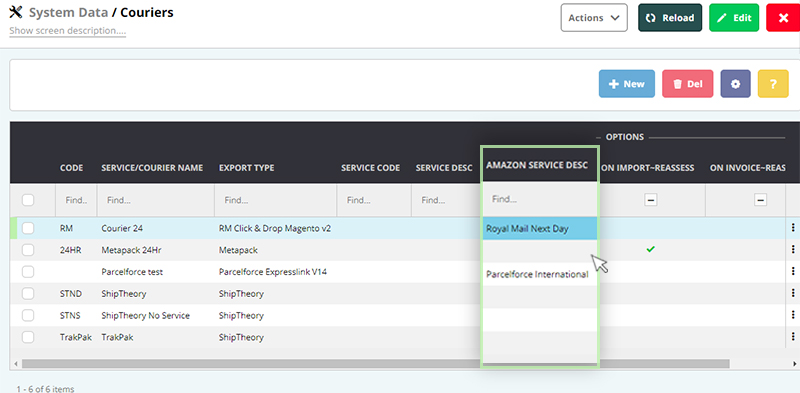Viewport: 800px width, 393px height.
Task: Sort by Code column header
Action: [x=71, y=168]
